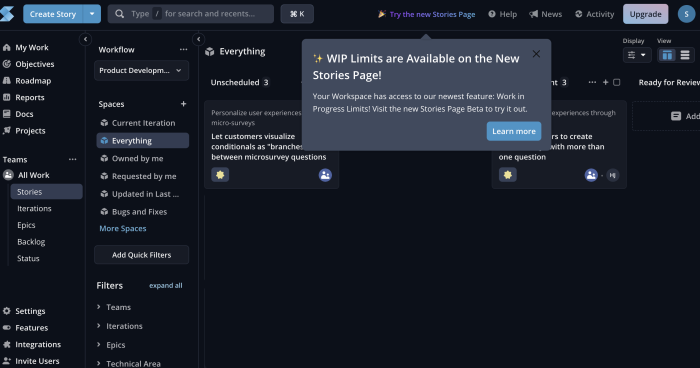Click gray requester avatar on one question card

tap(612, 176)
